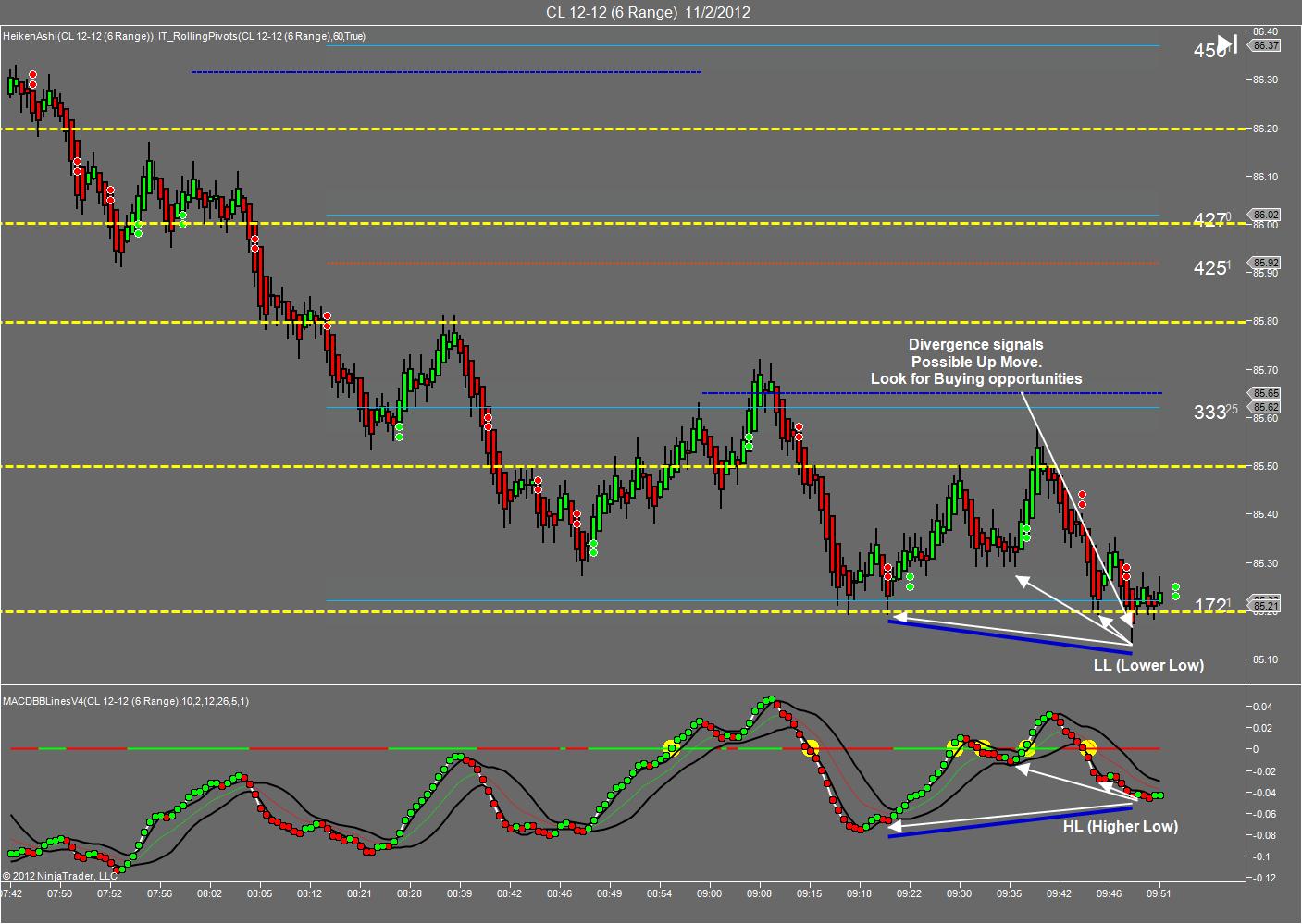Click the 09:15 time axis label
The width and height of the screenshot is (1302, 924).
[x=810, y=894]
